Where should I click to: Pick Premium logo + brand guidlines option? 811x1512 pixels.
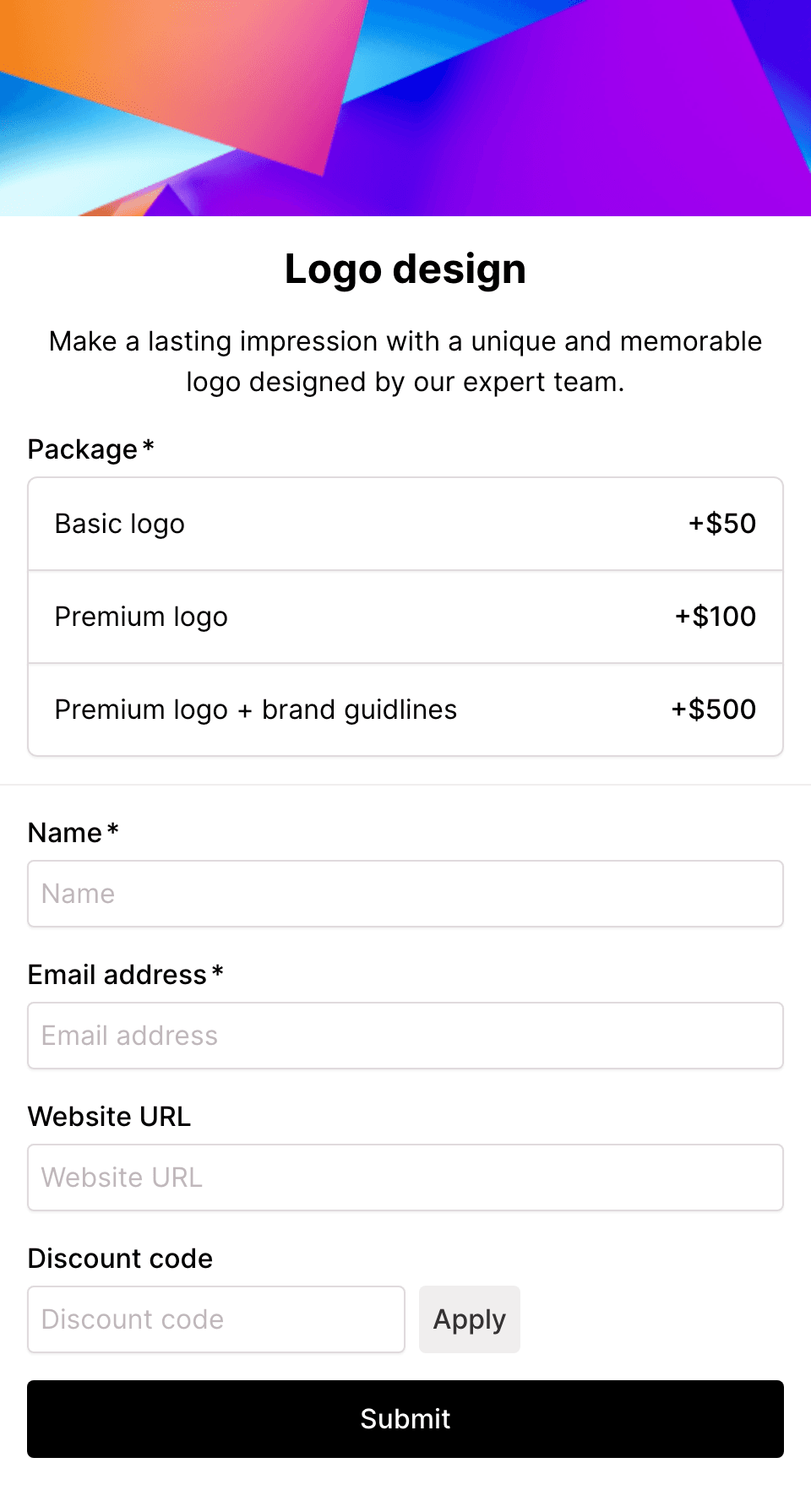point(405,710)
